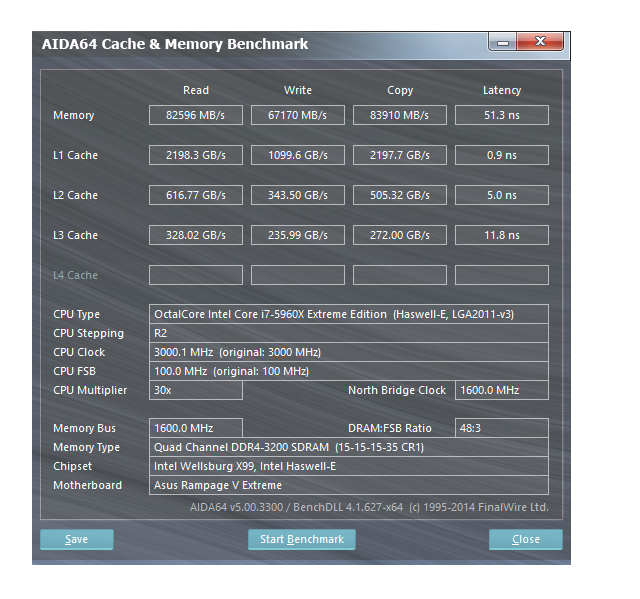Click the Memory Bus value 1600.0 MHz

coord(196,428)
